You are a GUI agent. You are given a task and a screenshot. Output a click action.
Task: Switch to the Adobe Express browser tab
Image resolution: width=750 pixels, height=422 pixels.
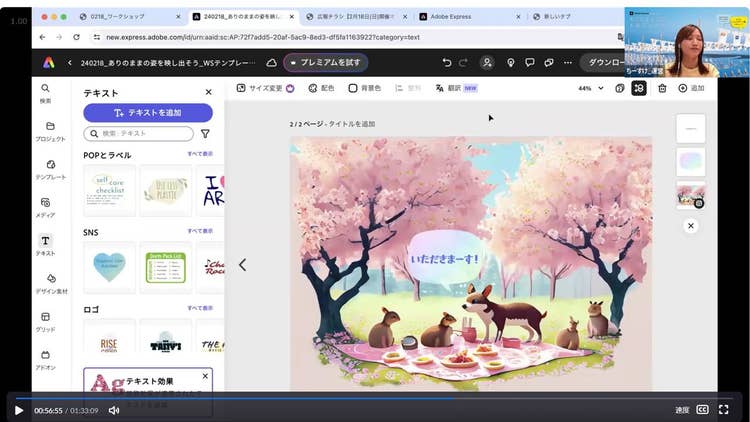pyautogui.click(x=470, y=16)
